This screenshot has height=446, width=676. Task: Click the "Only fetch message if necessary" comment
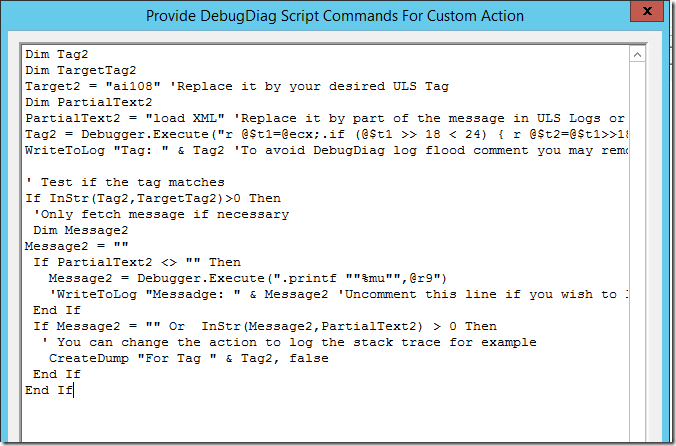tap(160, 214)
